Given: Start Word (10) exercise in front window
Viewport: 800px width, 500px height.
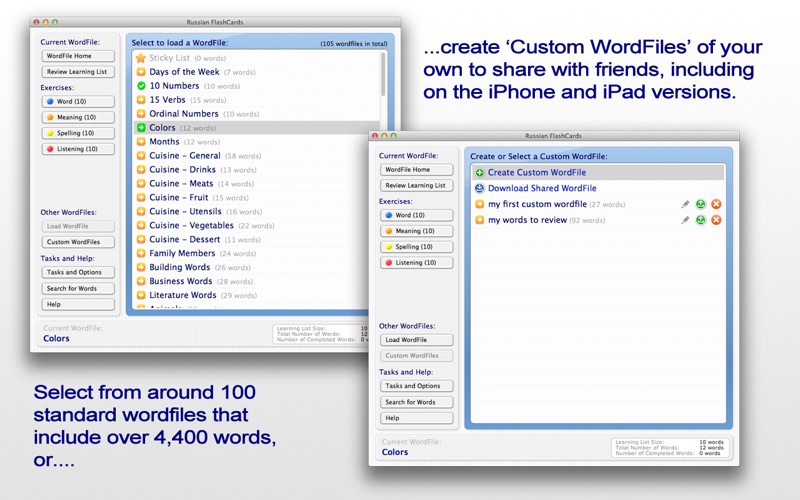Looking at the screenshot, I should (416, 215).
